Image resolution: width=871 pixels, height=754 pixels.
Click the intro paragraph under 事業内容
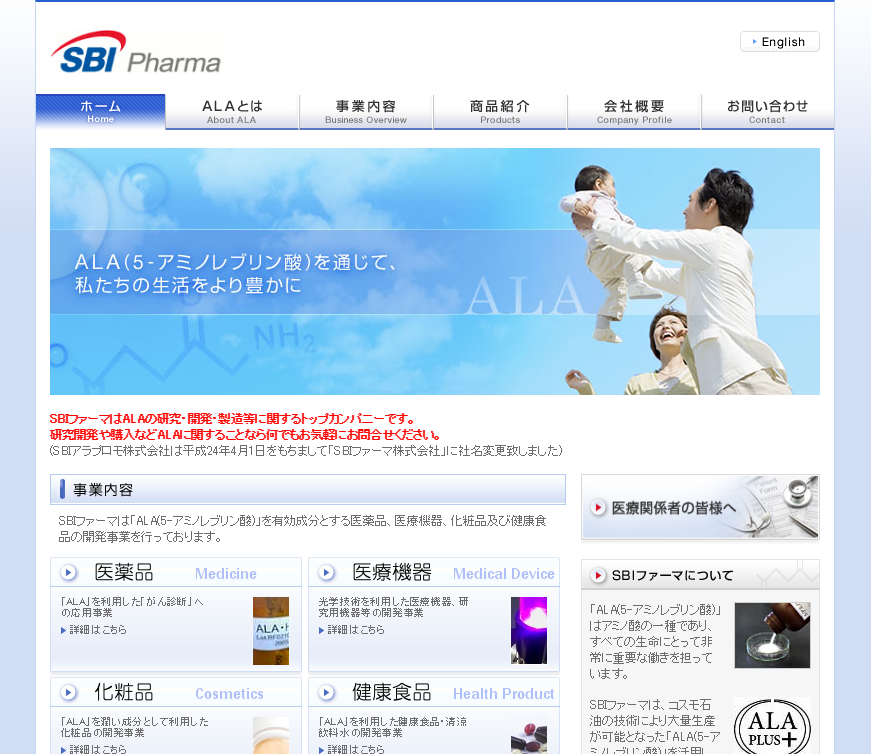(303, 528)
